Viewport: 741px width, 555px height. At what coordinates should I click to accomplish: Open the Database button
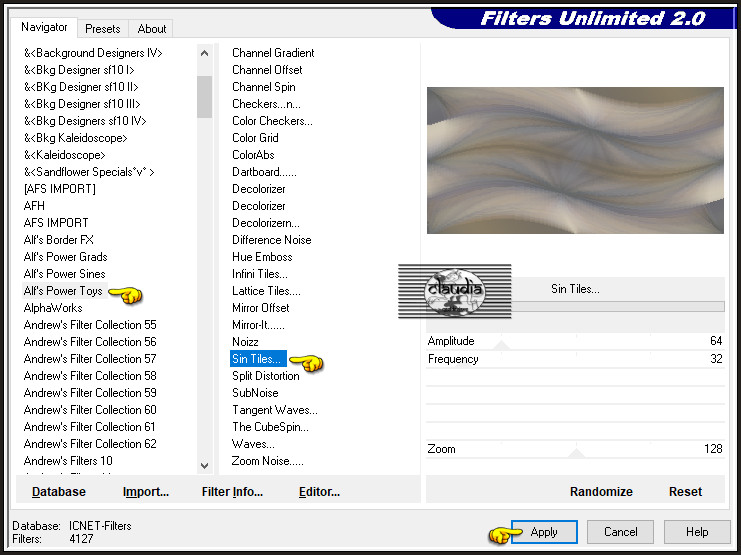[x=59, y=492]
